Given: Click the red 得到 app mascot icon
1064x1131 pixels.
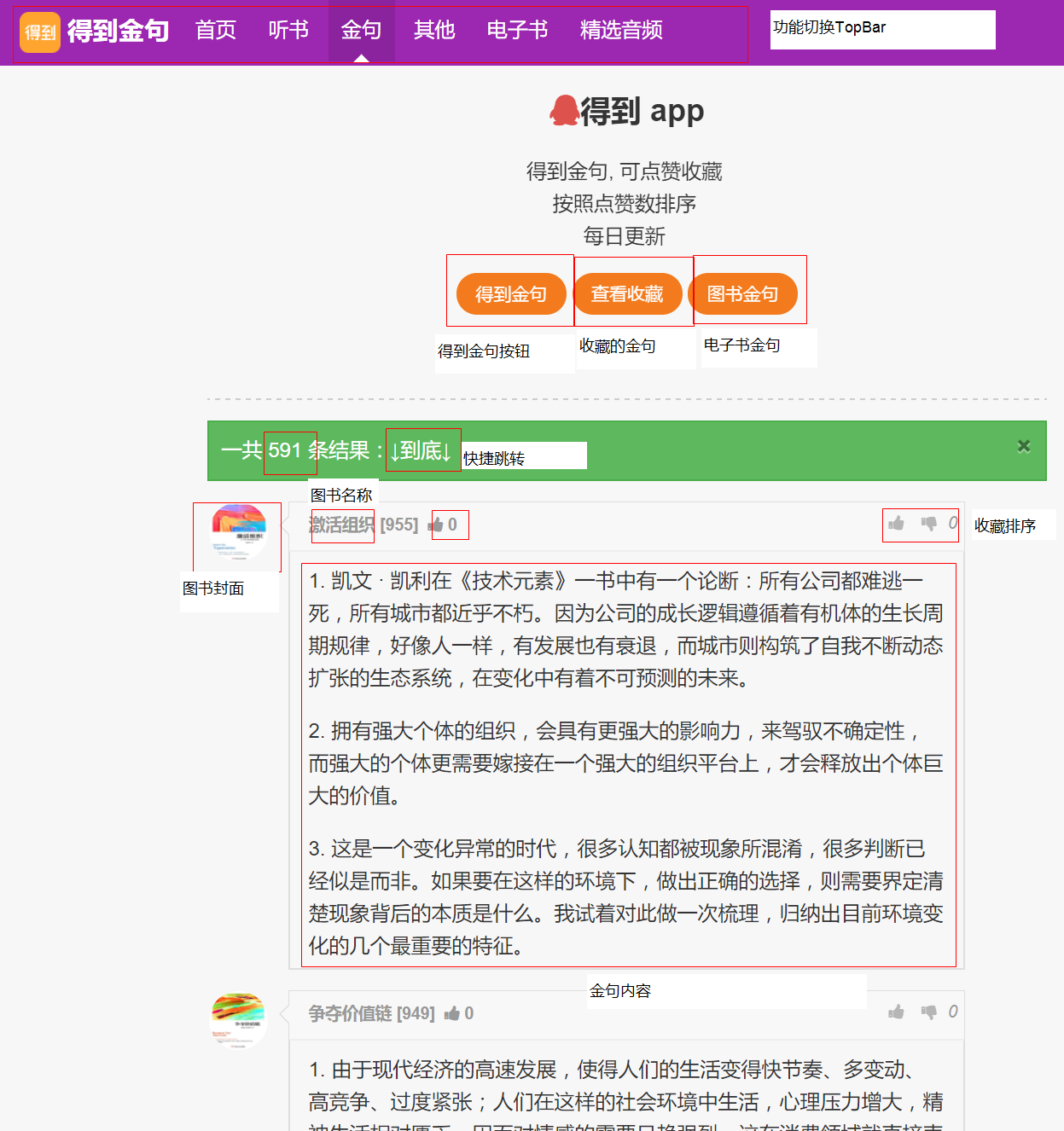Looking at the screenshot, I should pyautogui.click(x=564, y=111).
